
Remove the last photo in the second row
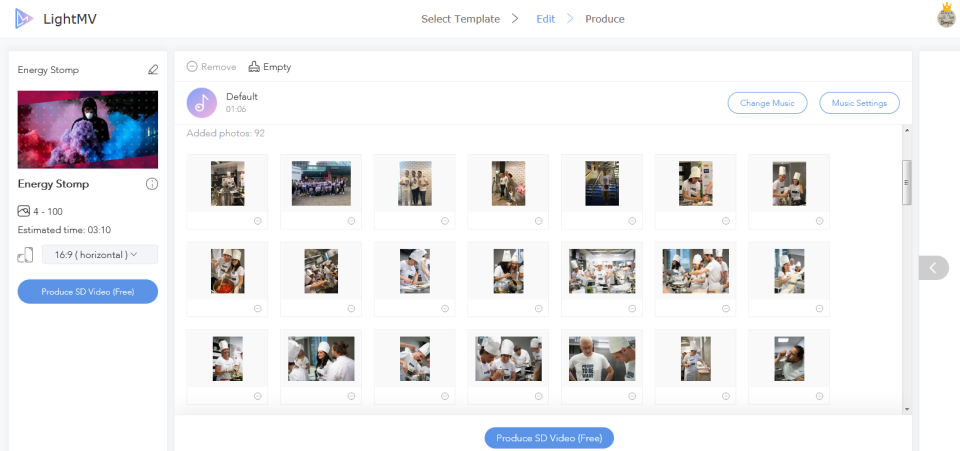point(820,308)
